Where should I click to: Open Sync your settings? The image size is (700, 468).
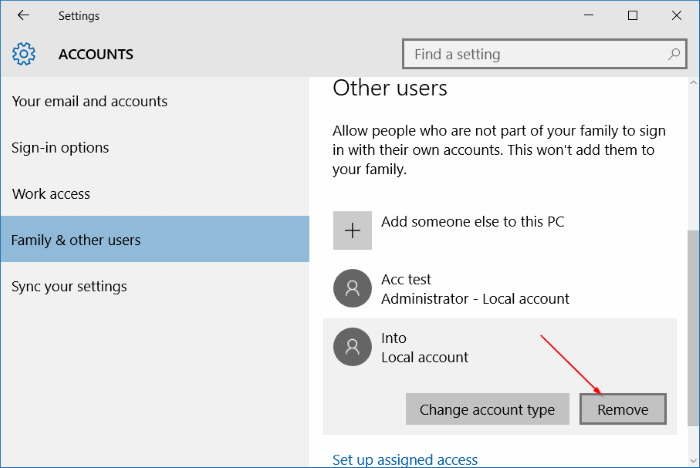[x=69, y=286]
